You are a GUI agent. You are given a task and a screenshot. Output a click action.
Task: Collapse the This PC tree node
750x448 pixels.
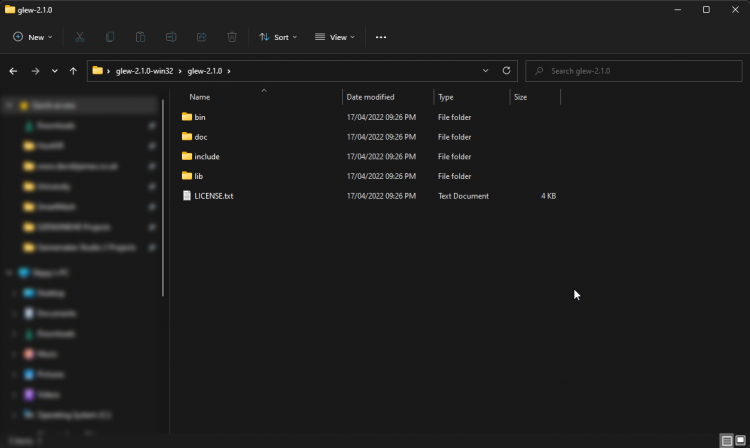click(9, 273)
